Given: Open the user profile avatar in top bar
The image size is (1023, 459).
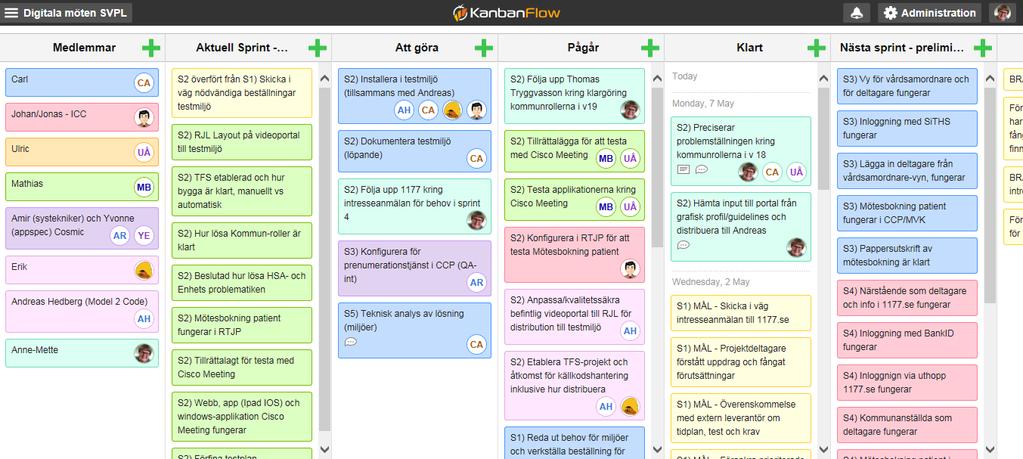Looking at the screenshot, I should 1001,13.
